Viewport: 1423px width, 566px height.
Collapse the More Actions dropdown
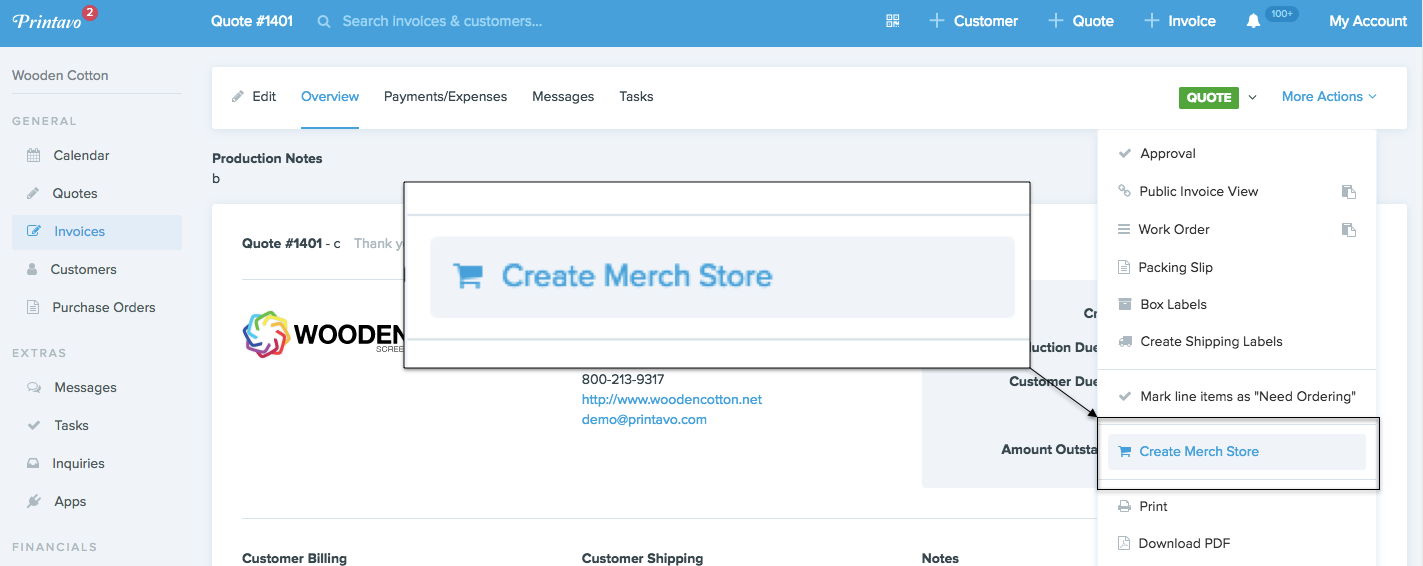pos(1329,96)
